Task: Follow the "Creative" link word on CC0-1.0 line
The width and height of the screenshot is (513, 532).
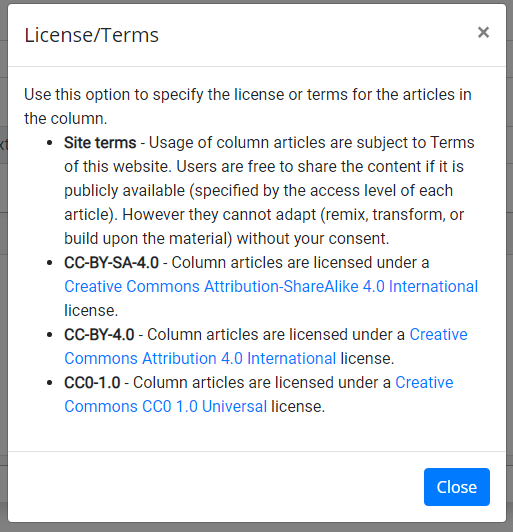Action: click(x=424, y=383)
